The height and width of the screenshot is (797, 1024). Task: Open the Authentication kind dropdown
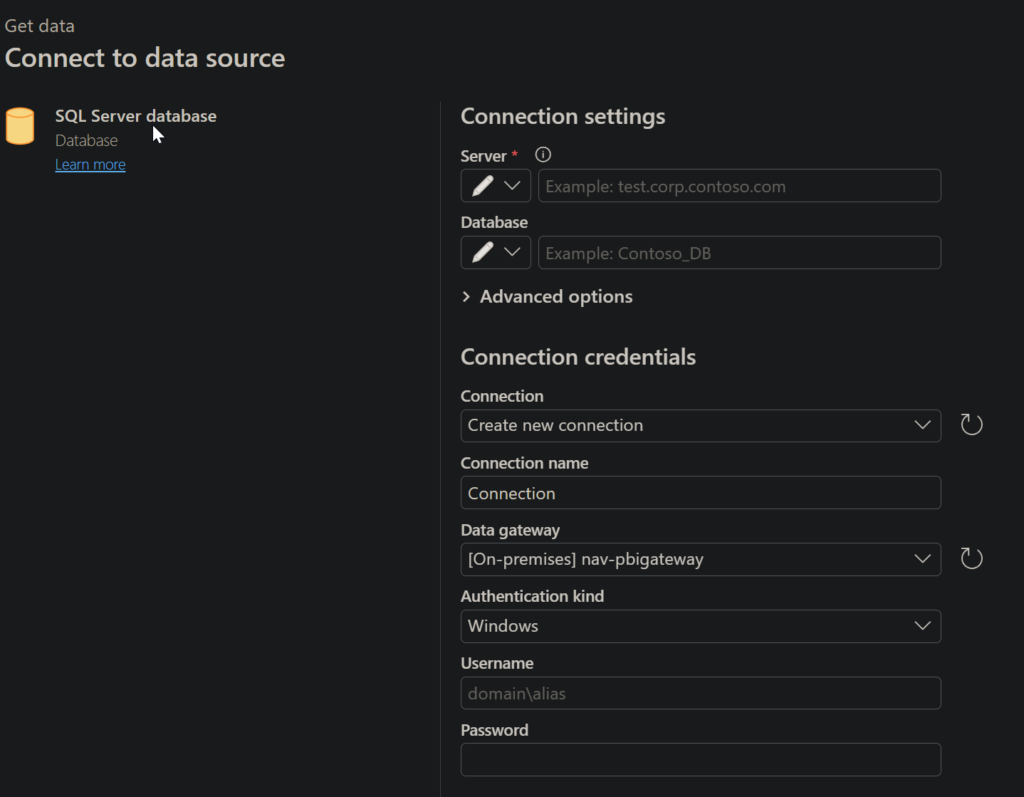[700, 626]
